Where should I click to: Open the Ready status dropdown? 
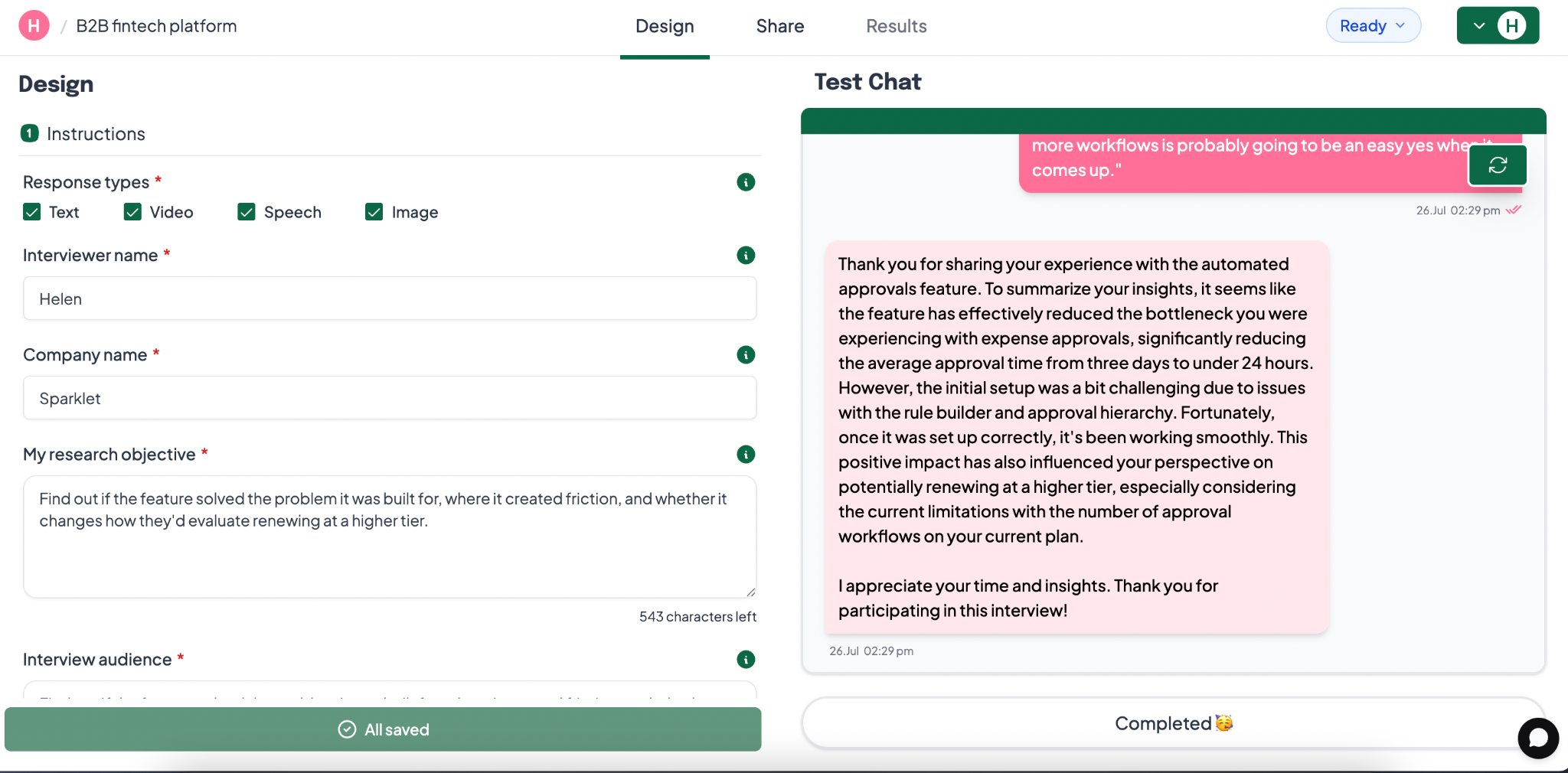(1373, 26)
